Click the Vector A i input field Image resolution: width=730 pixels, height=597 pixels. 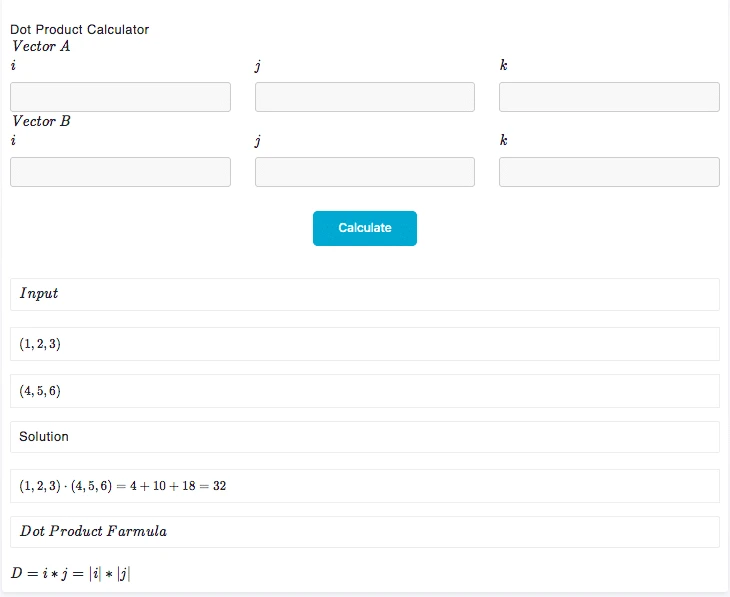[120, 97]
